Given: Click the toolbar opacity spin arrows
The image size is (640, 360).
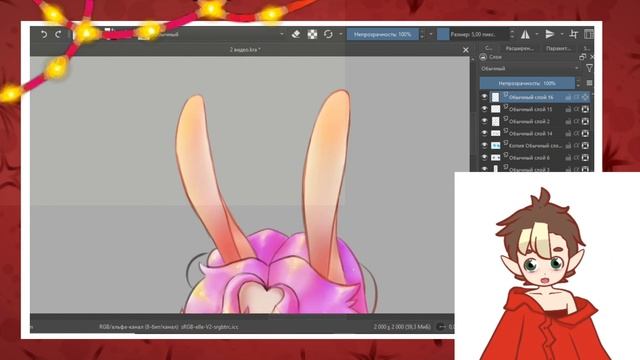Looking at the screenshot, I should point(422,34).
